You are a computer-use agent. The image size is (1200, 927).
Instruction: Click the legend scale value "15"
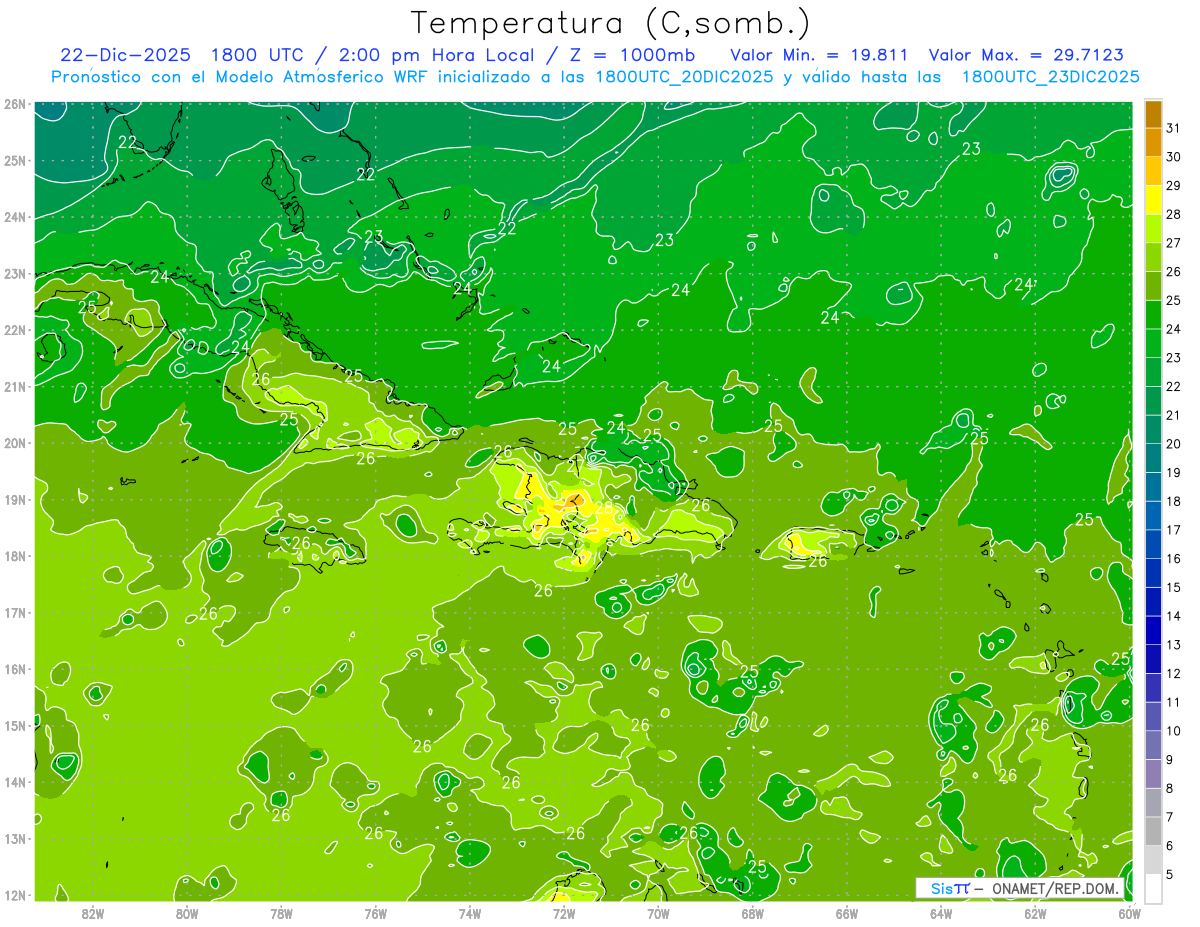(x=1173, y=587)
